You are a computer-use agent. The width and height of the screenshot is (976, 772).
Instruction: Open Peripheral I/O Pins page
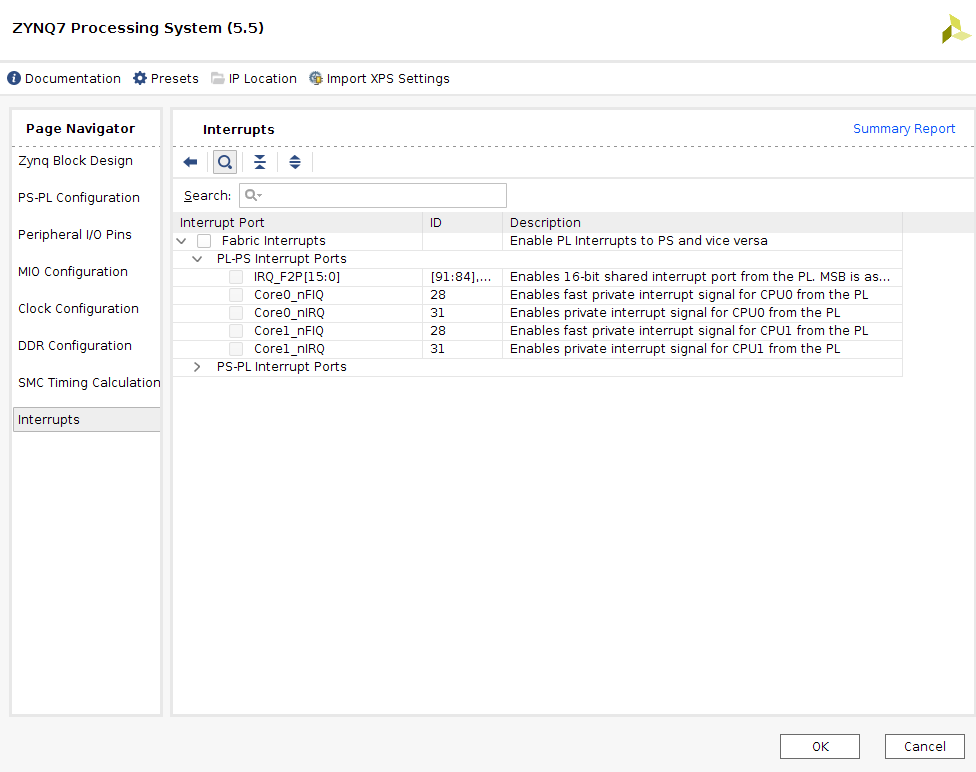click(x=75, y=235)
